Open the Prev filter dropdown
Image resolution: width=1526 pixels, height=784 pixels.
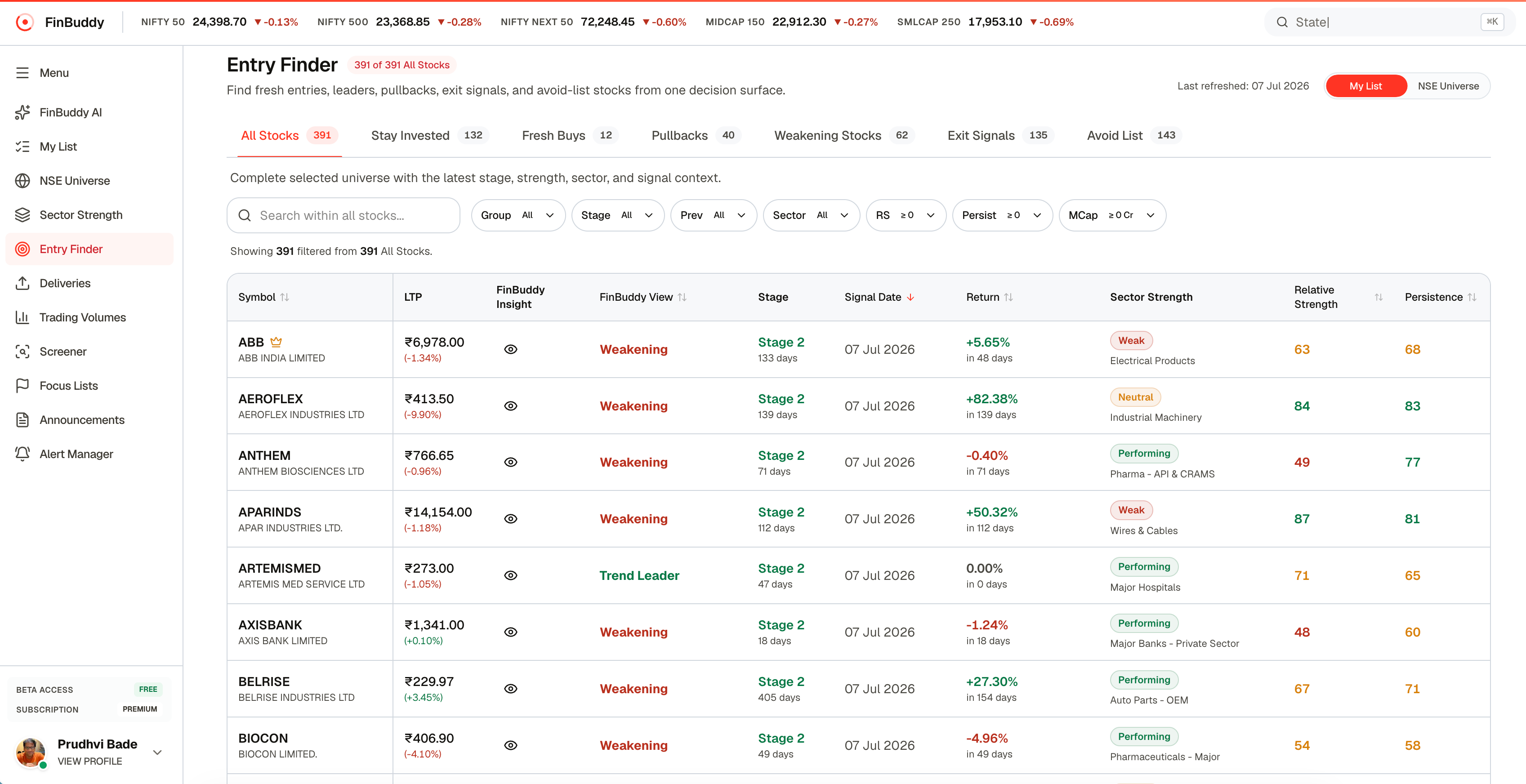(713, 215)
